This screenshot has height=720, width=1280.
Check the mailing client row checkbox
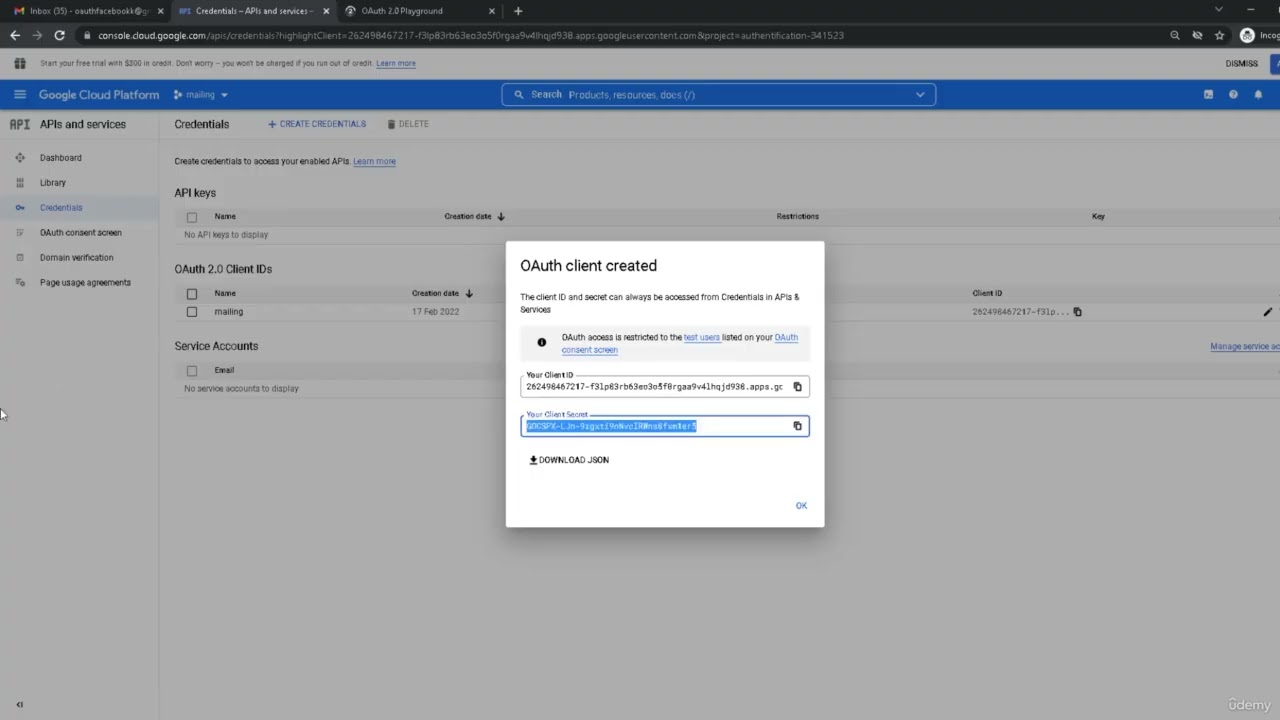pos(192,312)
